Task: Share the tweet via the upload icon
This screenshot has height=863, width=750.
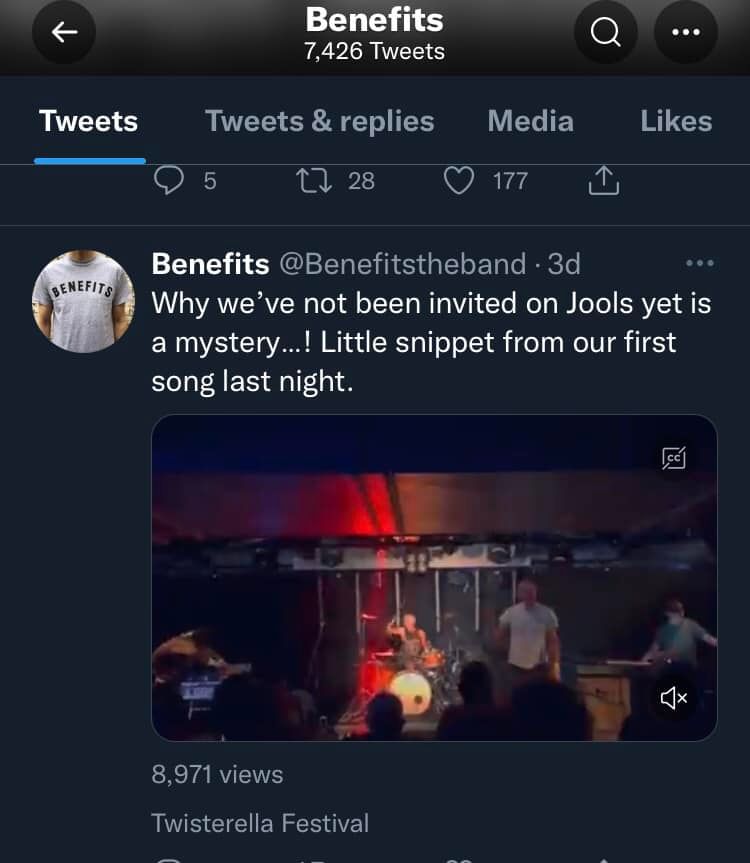Action: (x=603, y=180)
